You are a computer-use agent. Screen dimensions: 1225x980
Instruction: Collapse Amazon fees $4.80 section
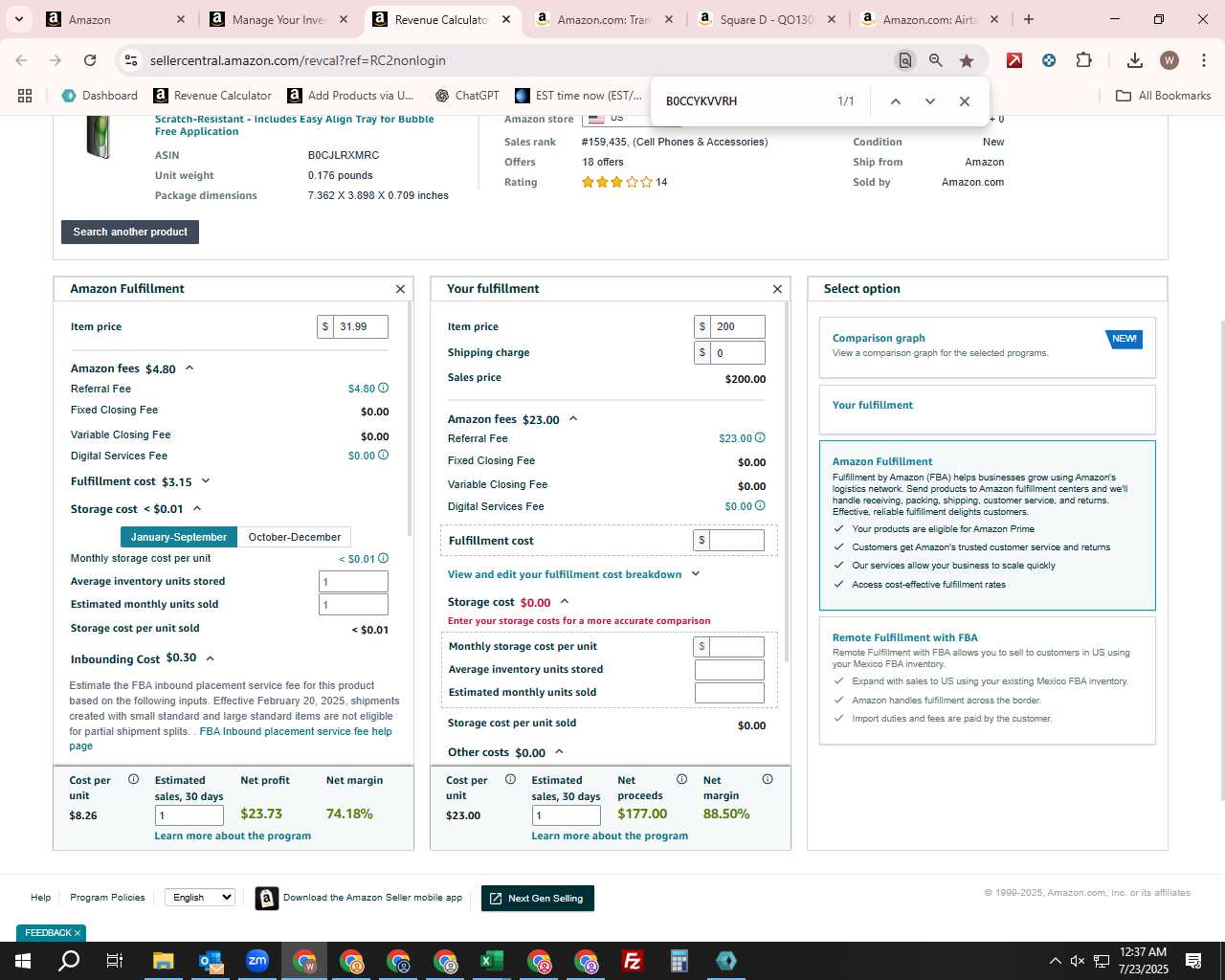pyautogui.click(x=189, y=368)
